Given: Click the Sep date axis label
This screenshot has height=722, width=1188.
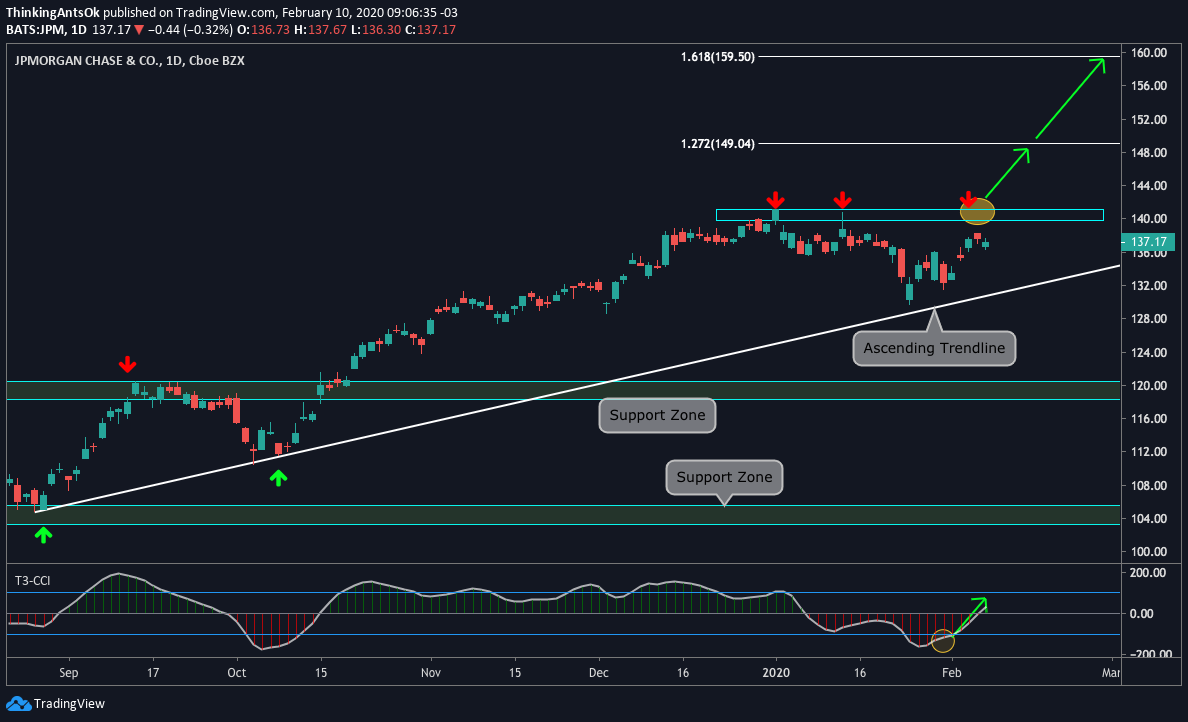Looking at the screenshot, I should pyautogui.click(x=68, y=673).
